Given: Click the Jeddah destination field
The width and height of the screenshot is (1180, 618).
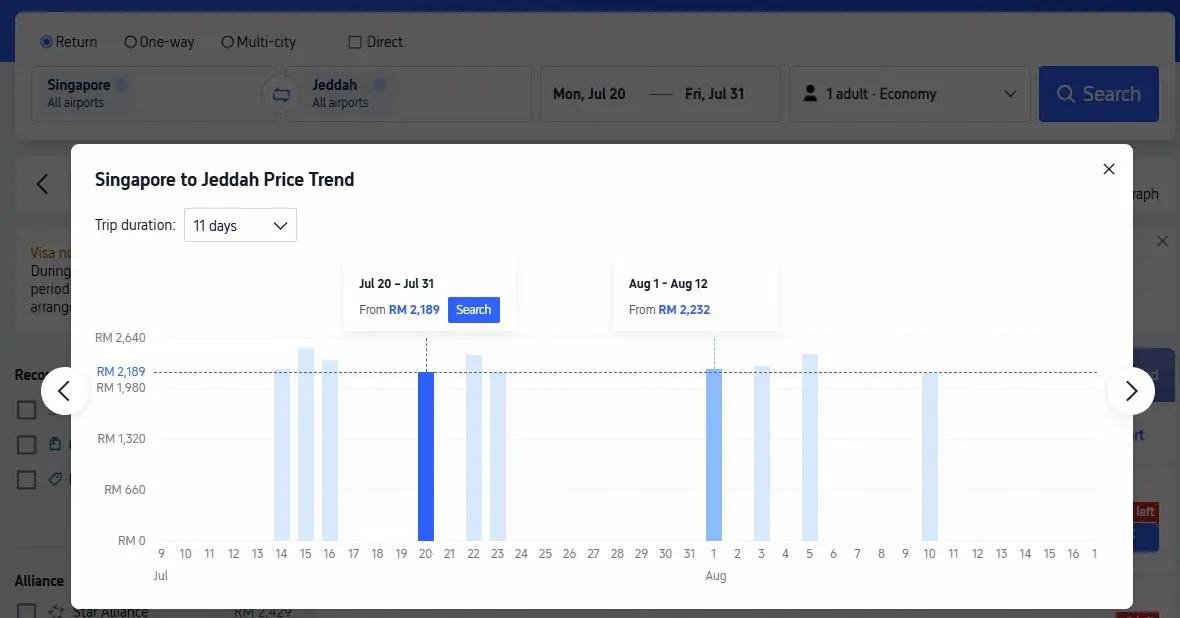Looking at the screenshot, I should click(x=409, y=94).
